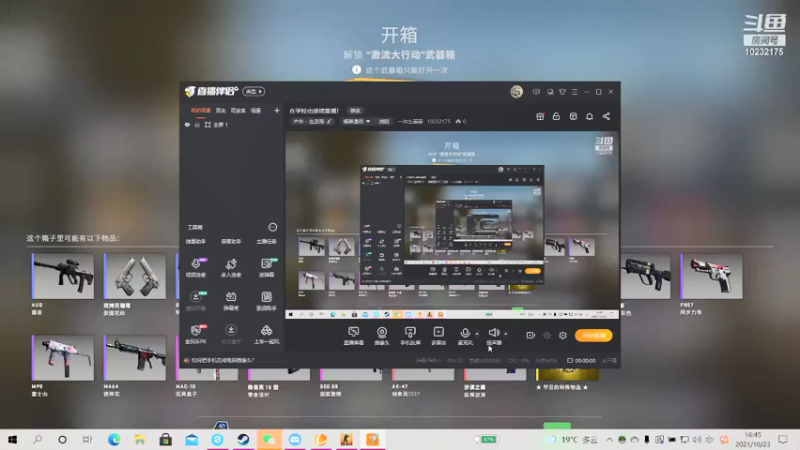Image resolution: width=800 pixels, height=450 pixels.
Task: Switch to 房管助手 tab in toolbox
Action: (x=231, y=241)
